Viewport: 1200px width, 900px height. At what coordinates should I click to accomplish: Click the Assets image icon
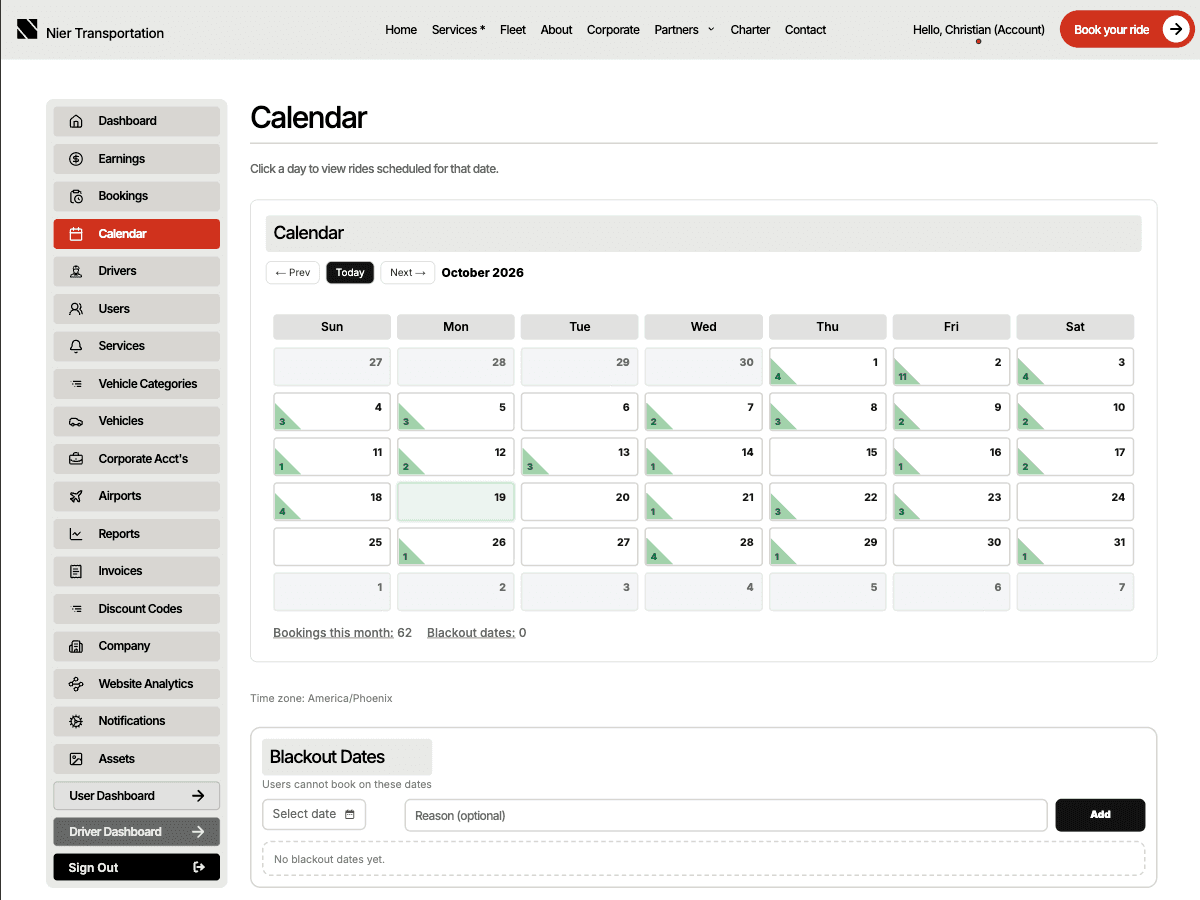coord(76,759)
